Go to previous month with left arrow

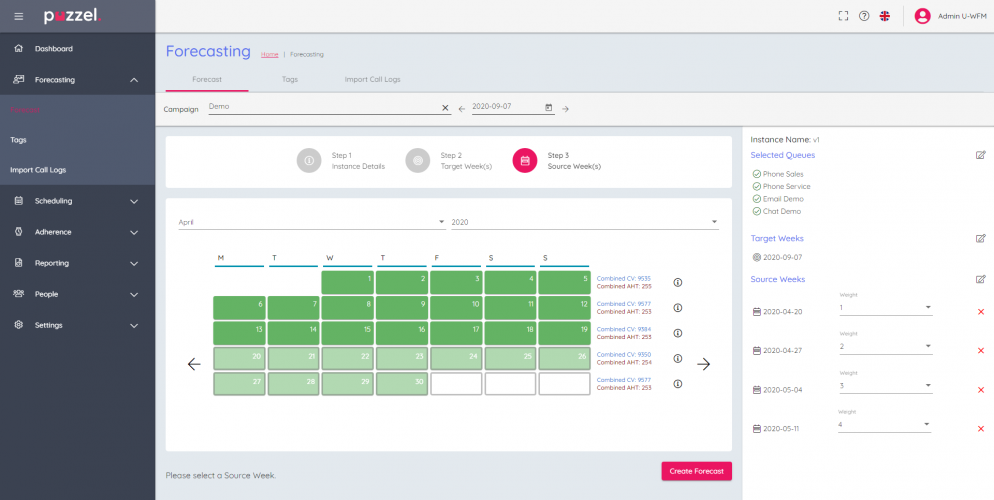[194, 364]
